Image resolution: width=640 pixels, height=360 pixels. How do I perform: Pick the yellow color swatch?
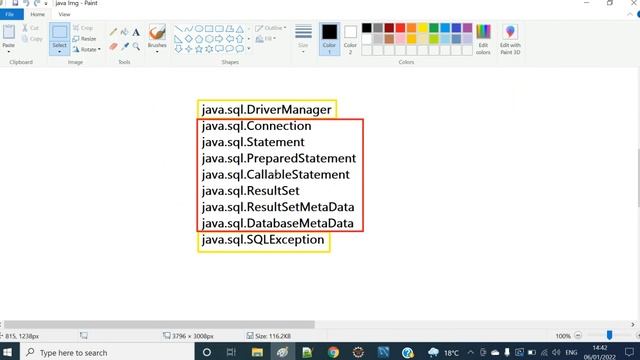[423, 28]
